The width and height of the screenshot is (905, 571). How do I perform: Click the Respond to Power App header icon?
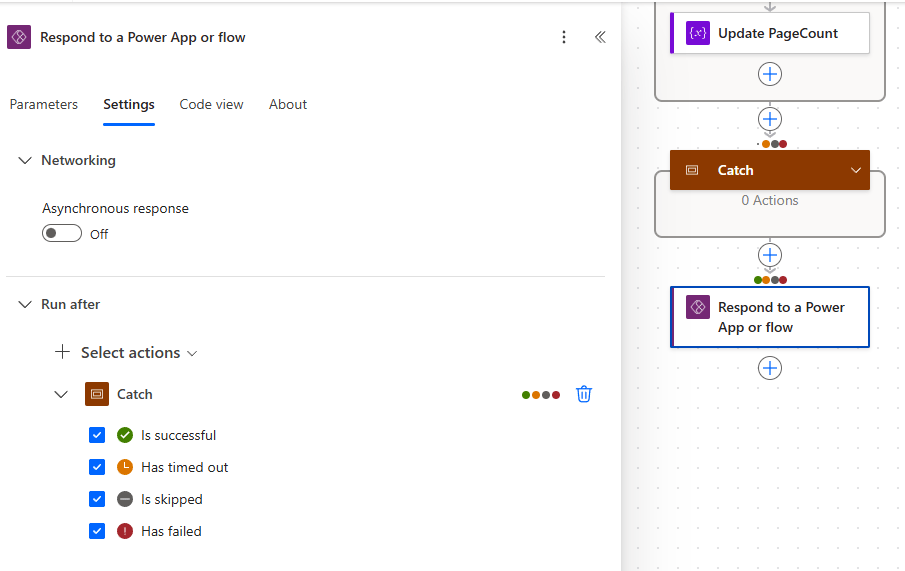click(x=20, y=37)
